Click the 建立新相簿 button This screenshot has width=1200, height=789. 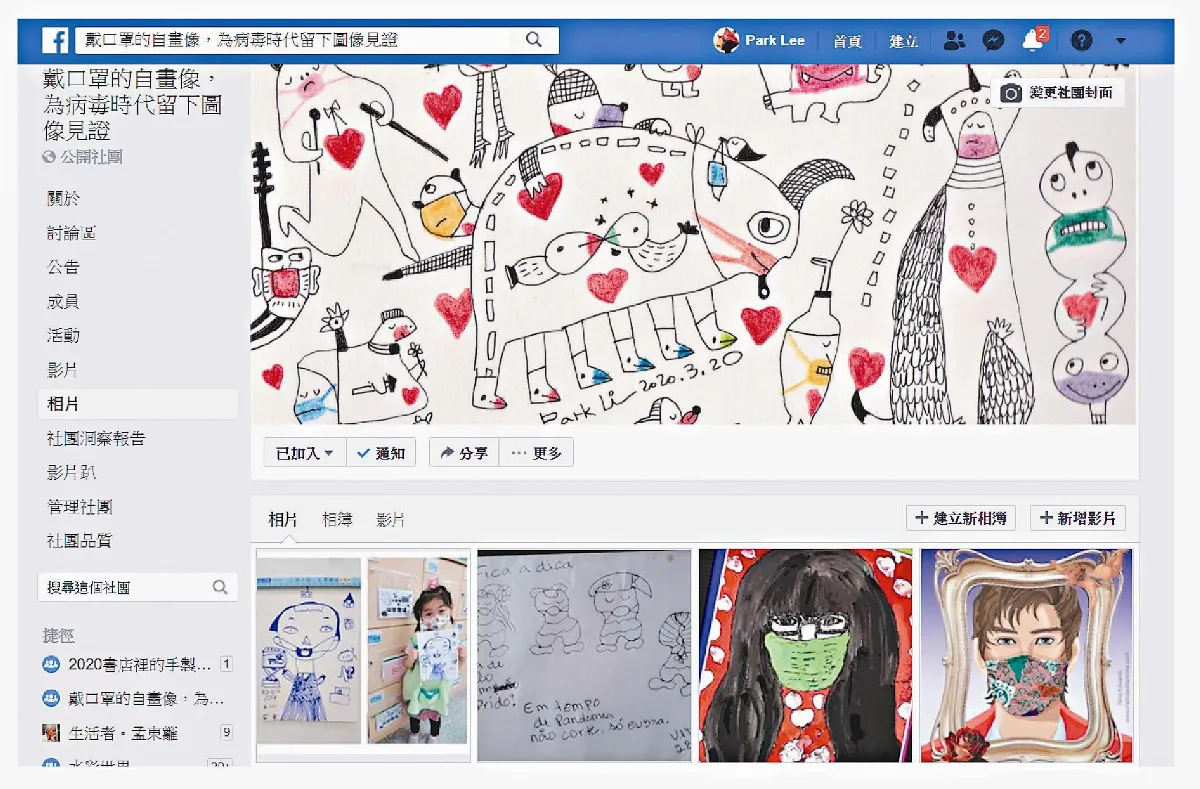tap(961, 518)
